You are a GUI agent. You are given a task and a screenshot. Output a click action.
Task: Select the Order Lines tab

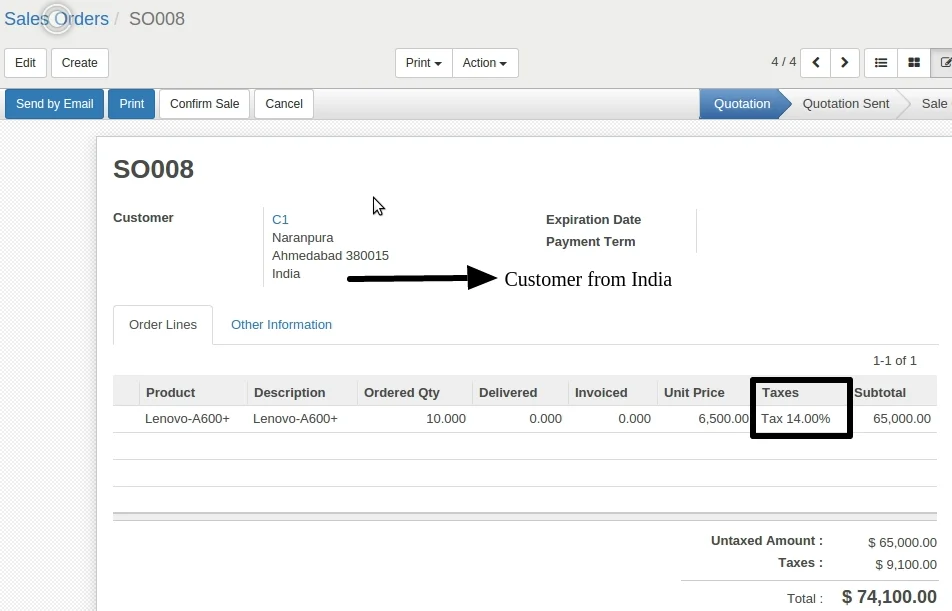(x=162, y=324)
